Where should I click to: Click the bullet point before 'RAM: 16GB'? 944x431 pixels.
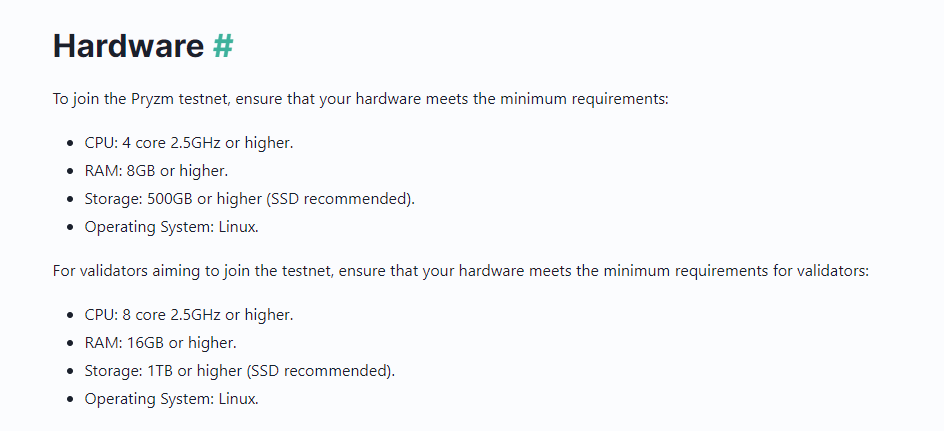tap(71, 343)
